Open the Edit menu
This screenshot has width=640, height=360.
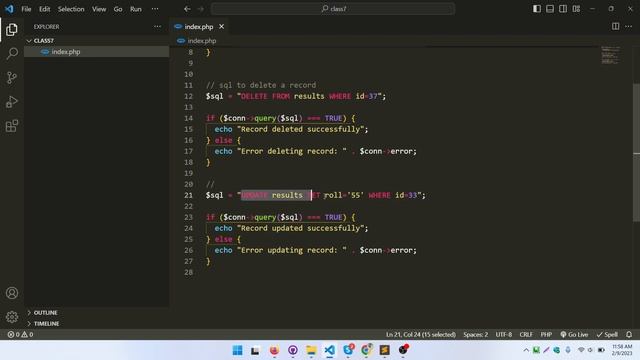click(44, 9)
